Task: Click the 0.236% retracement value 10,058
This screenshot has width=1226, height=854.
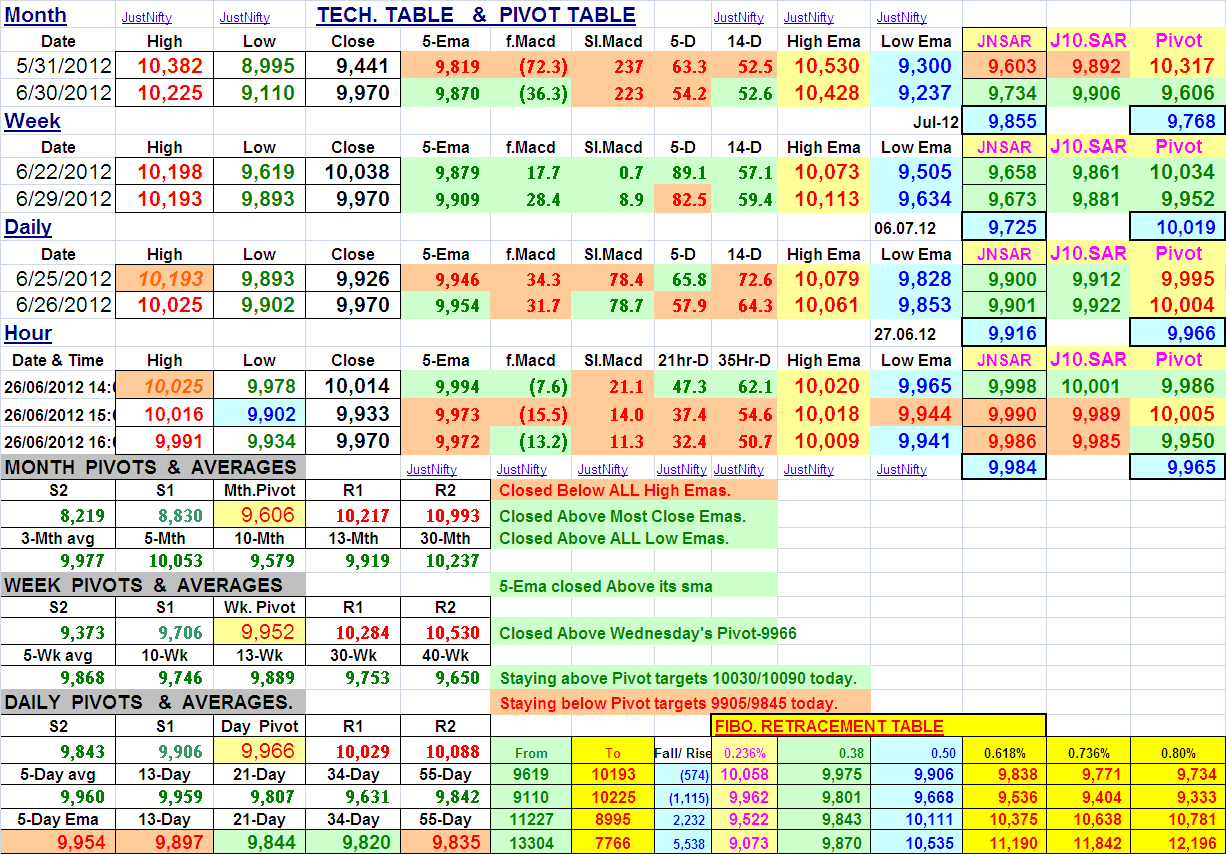Action: pos(743,774)
